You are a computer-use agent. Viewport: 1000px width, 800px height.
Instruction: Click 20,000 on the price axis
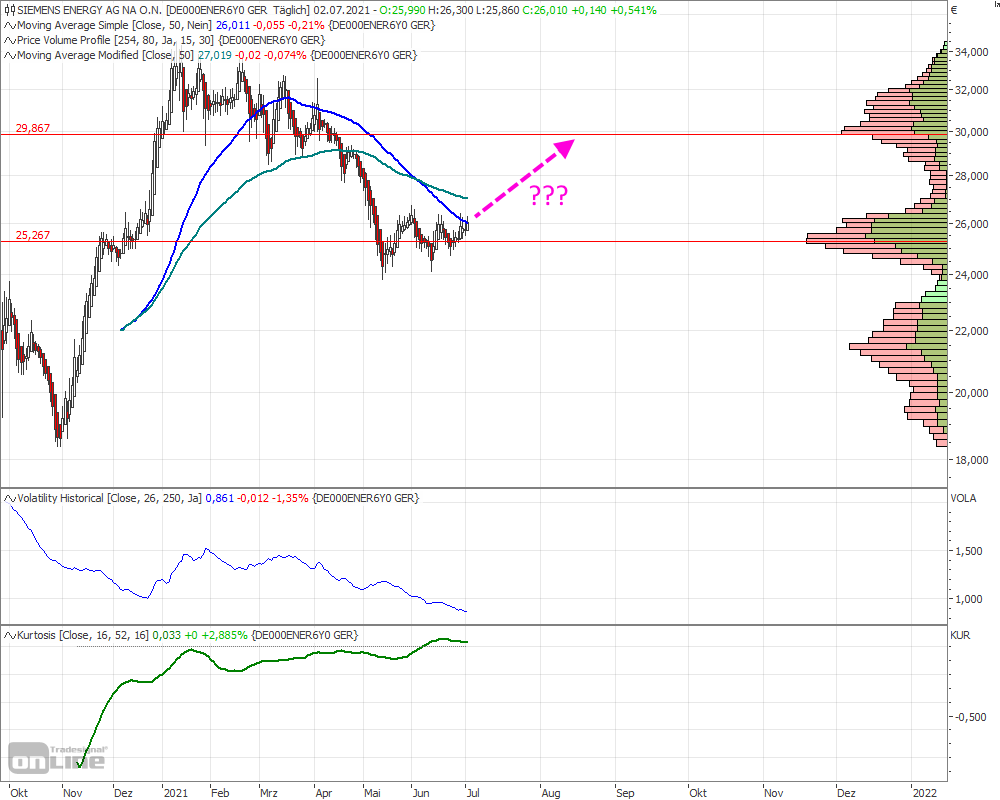pos(971,393)
